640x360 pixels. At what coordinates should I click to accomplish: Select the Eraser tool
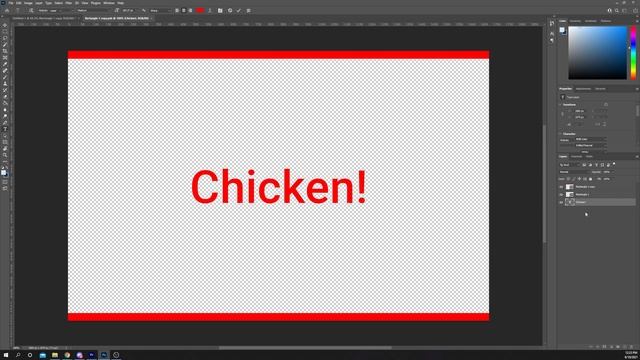5,97
